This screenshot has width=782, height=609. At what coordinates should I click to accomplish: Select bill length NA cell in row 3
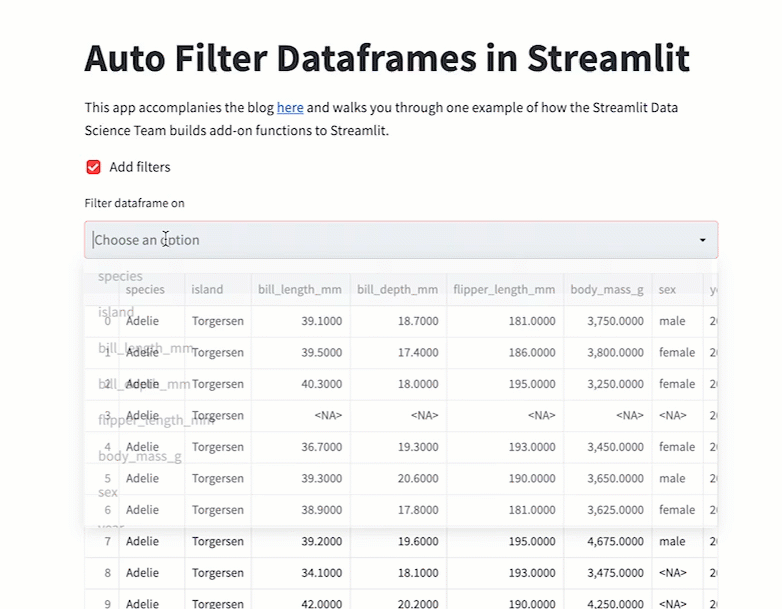pyautogui.click(x=301, y=415)
